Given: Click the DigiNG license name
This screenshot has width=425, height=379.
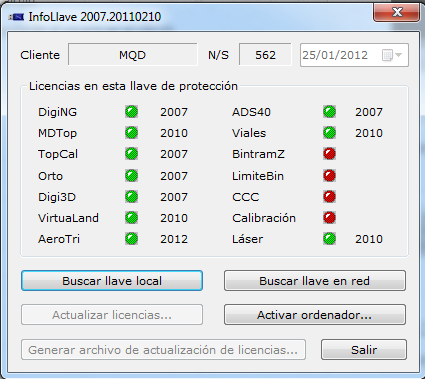Looking at the screenshot, I should click(57, 112).
